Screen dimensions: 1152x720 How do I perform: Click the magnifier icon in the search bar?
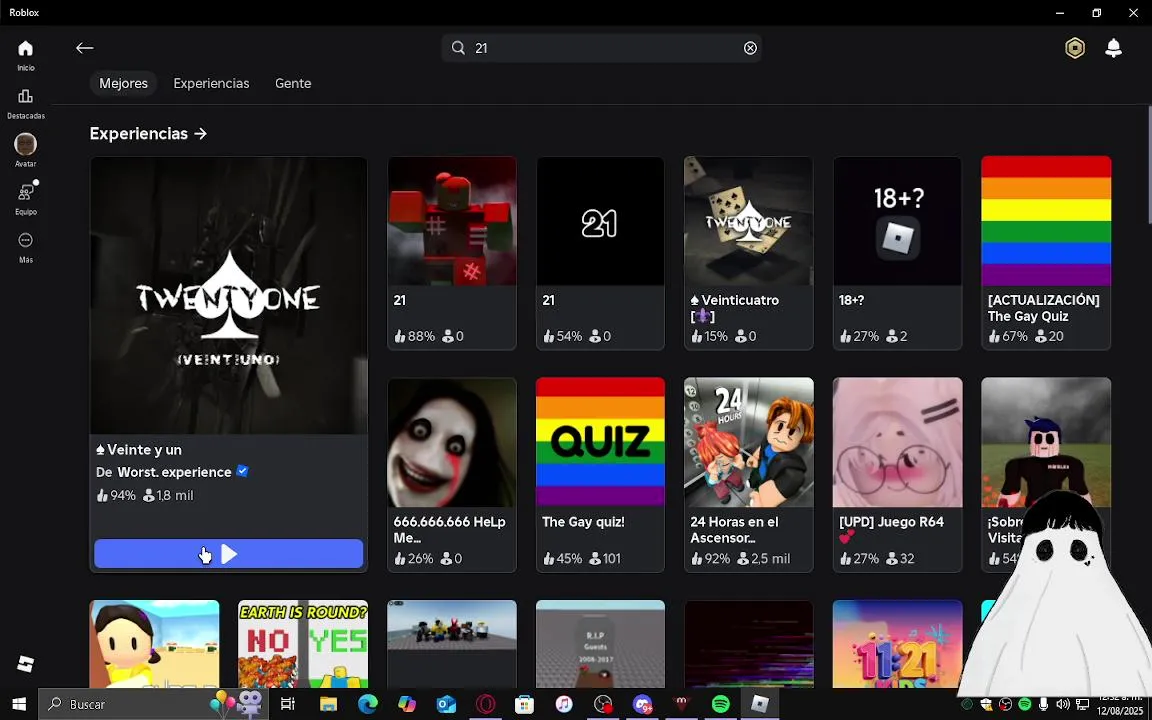[458, 48]
